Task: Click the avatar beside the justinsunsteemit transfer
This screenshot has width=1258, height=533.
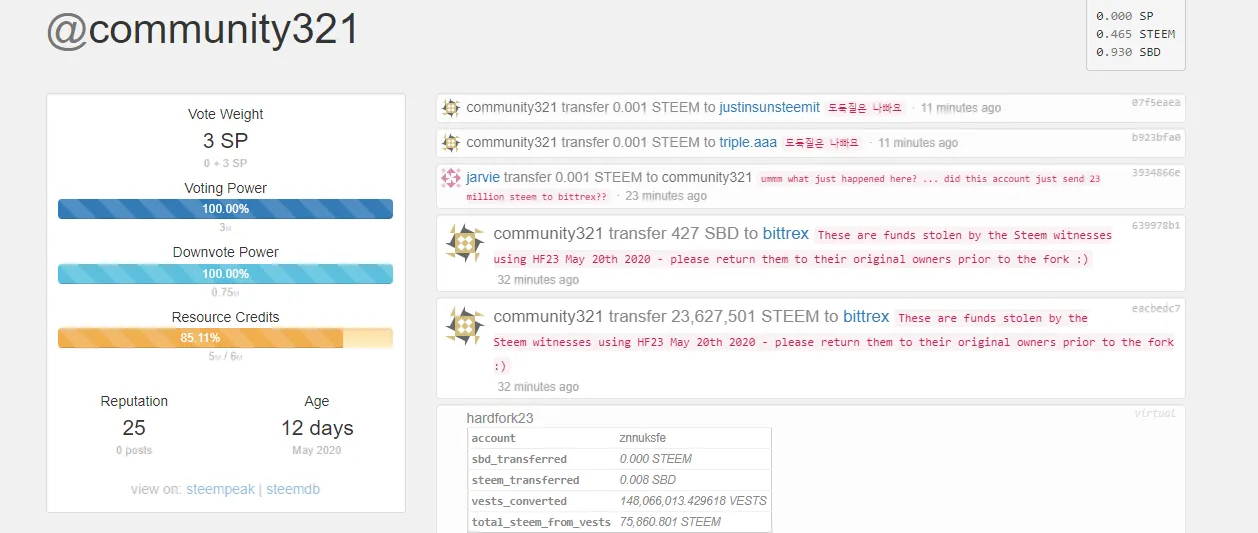Action: tap(451, 108)
